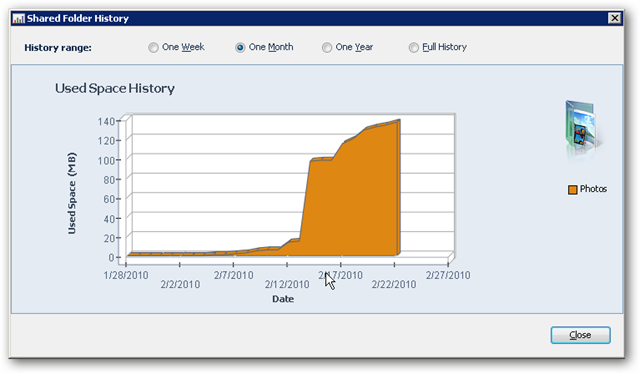Click the 2/7/2010 date axis label
This screenshot has width=640, height=374.
(x=233, y=275)
